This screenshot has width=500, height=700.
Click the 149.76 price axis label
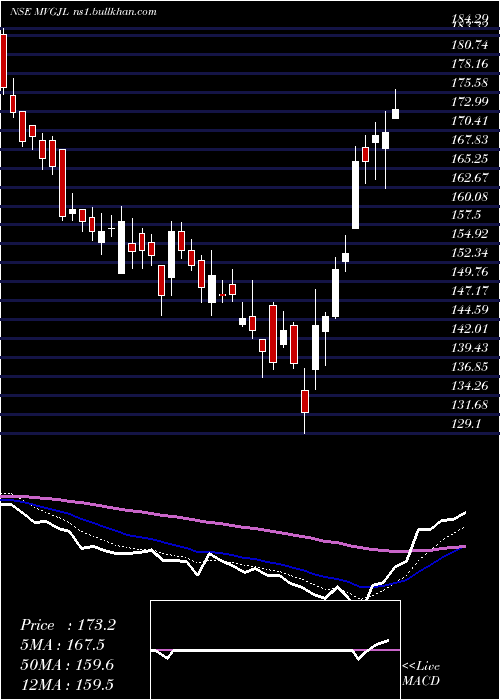coord(470,272)
